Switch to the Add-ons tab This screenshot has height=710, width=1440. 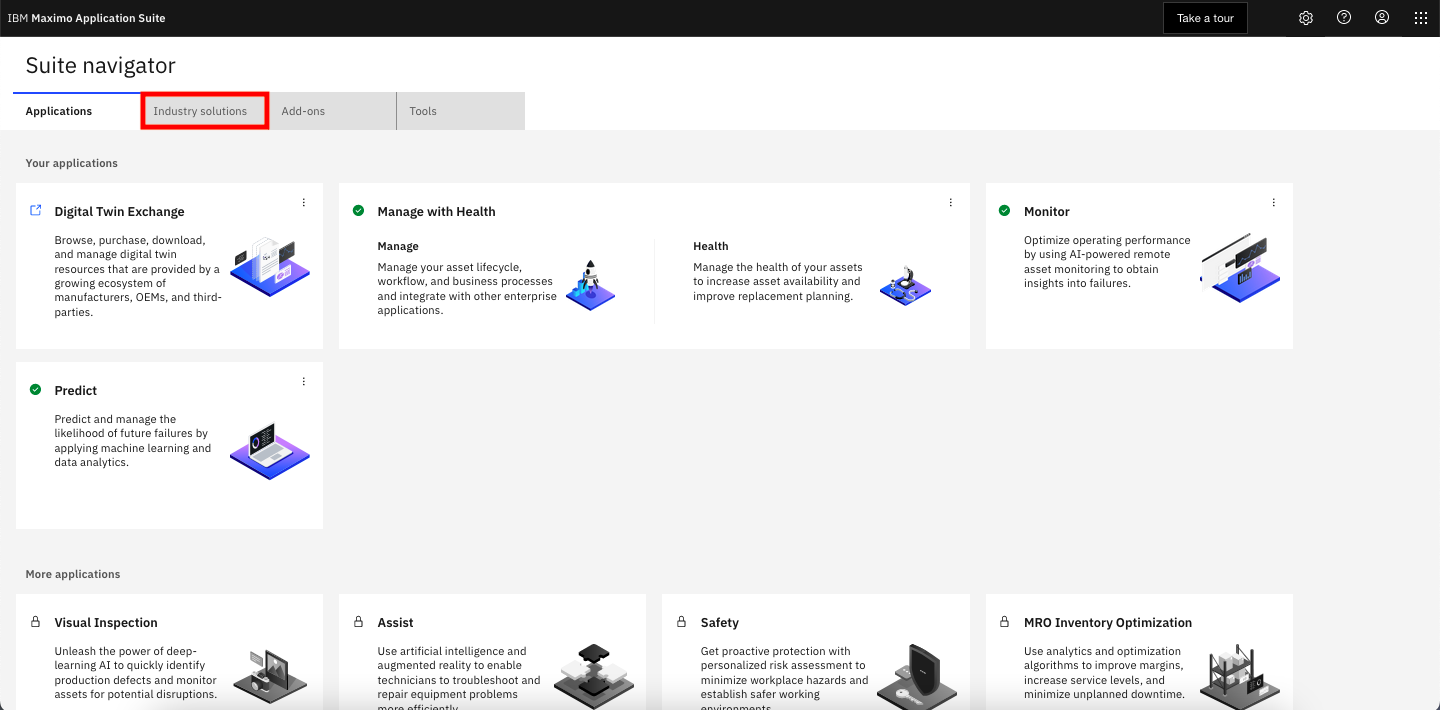click(333, 111)
